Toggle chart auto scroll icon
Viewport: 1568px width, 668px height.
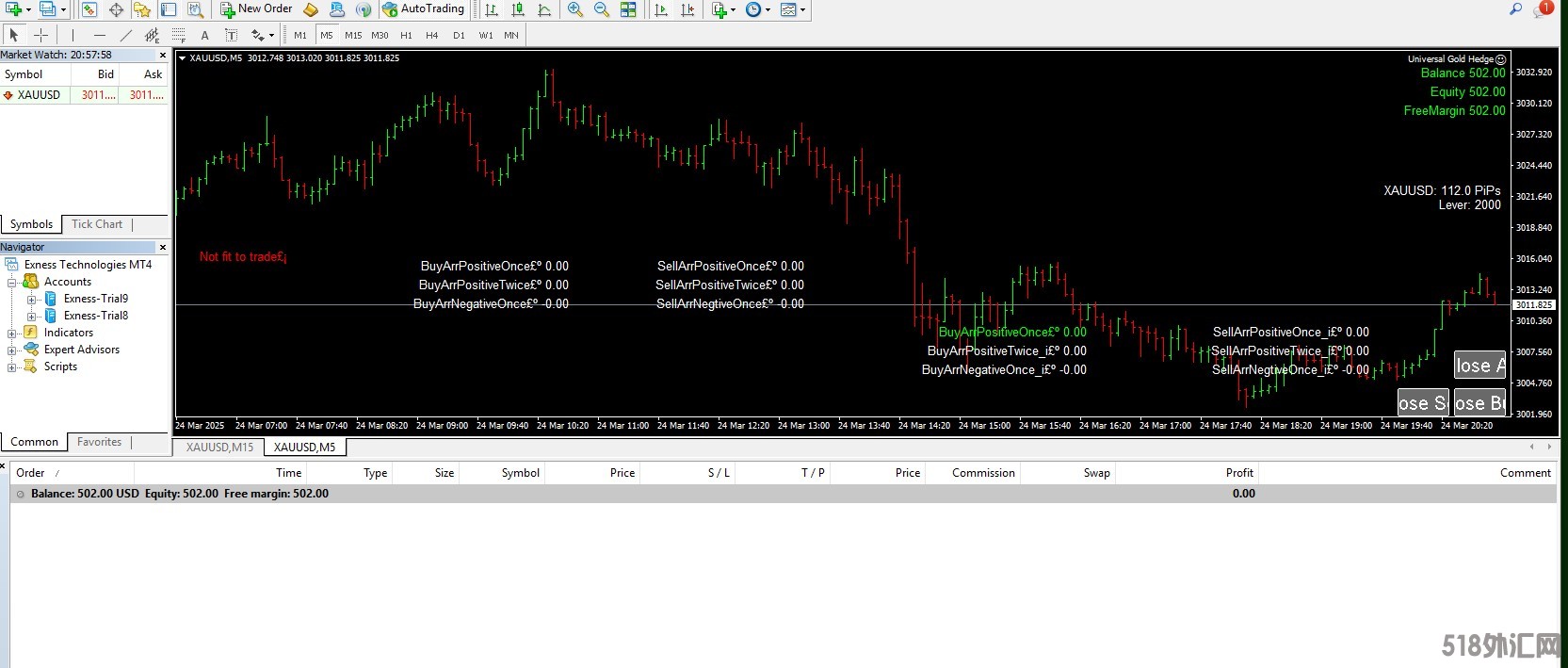coord(661,9)
